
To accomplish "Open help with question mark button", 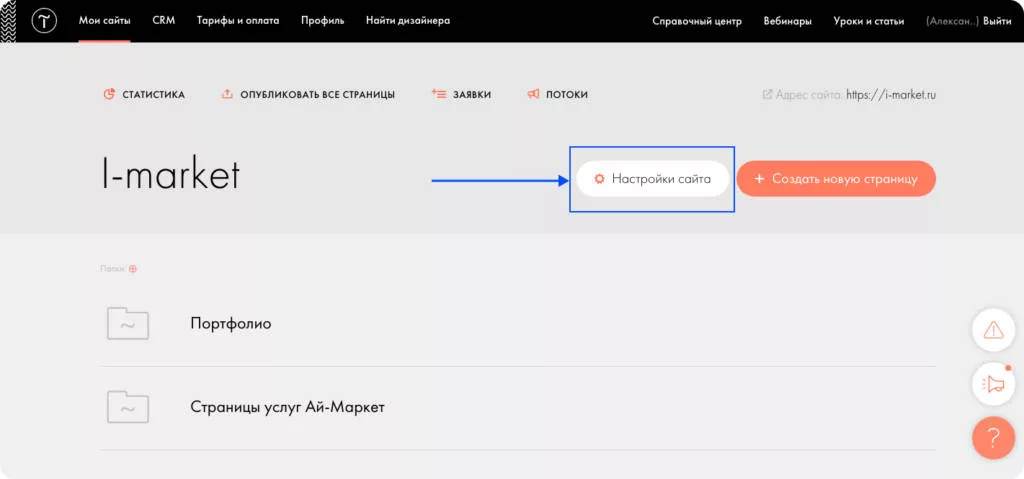I will tap(993, 437).
